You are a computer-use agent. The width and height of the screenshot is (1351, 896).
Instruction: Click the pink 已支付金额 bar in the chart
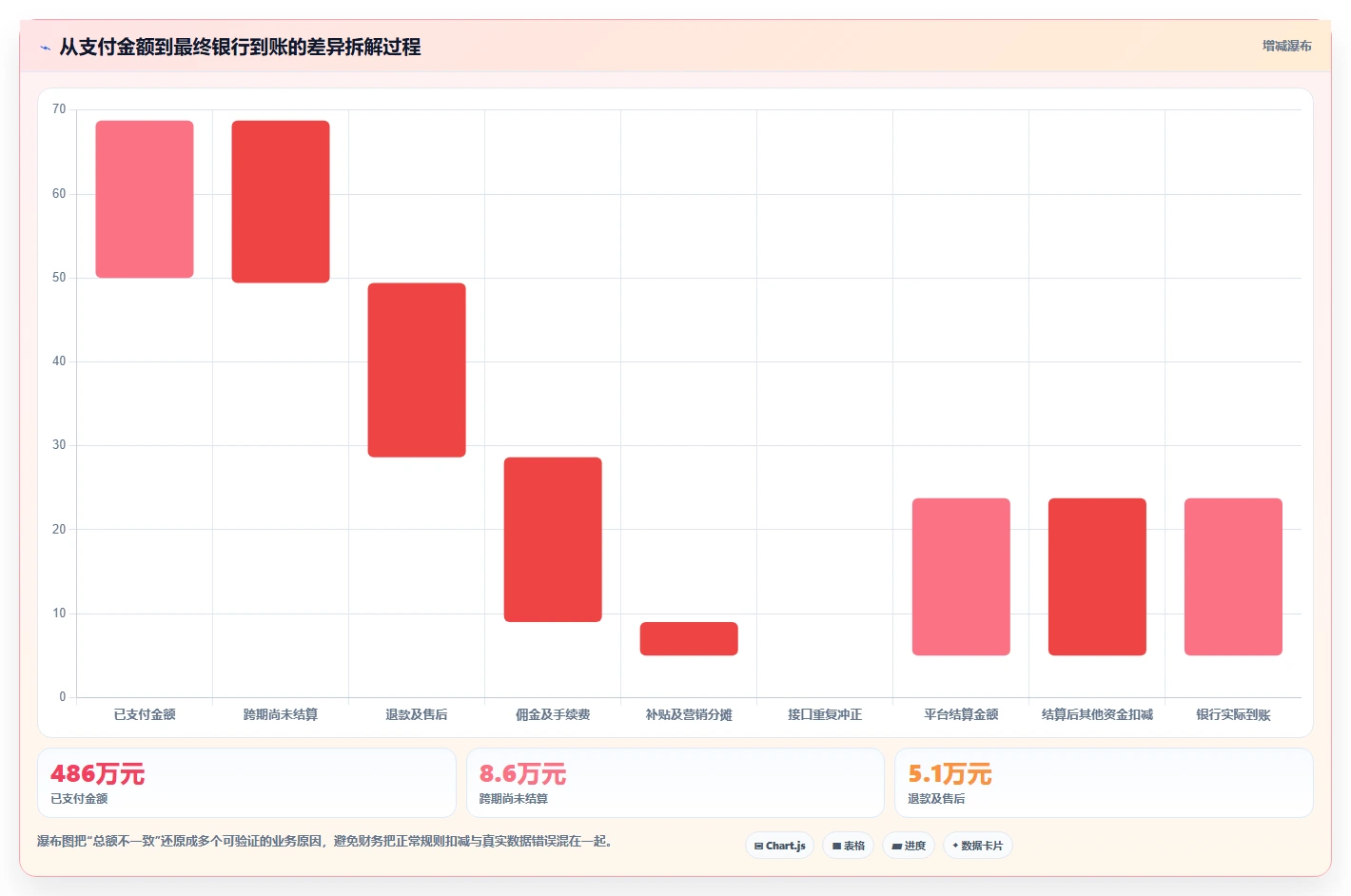(x=145, y=199)
